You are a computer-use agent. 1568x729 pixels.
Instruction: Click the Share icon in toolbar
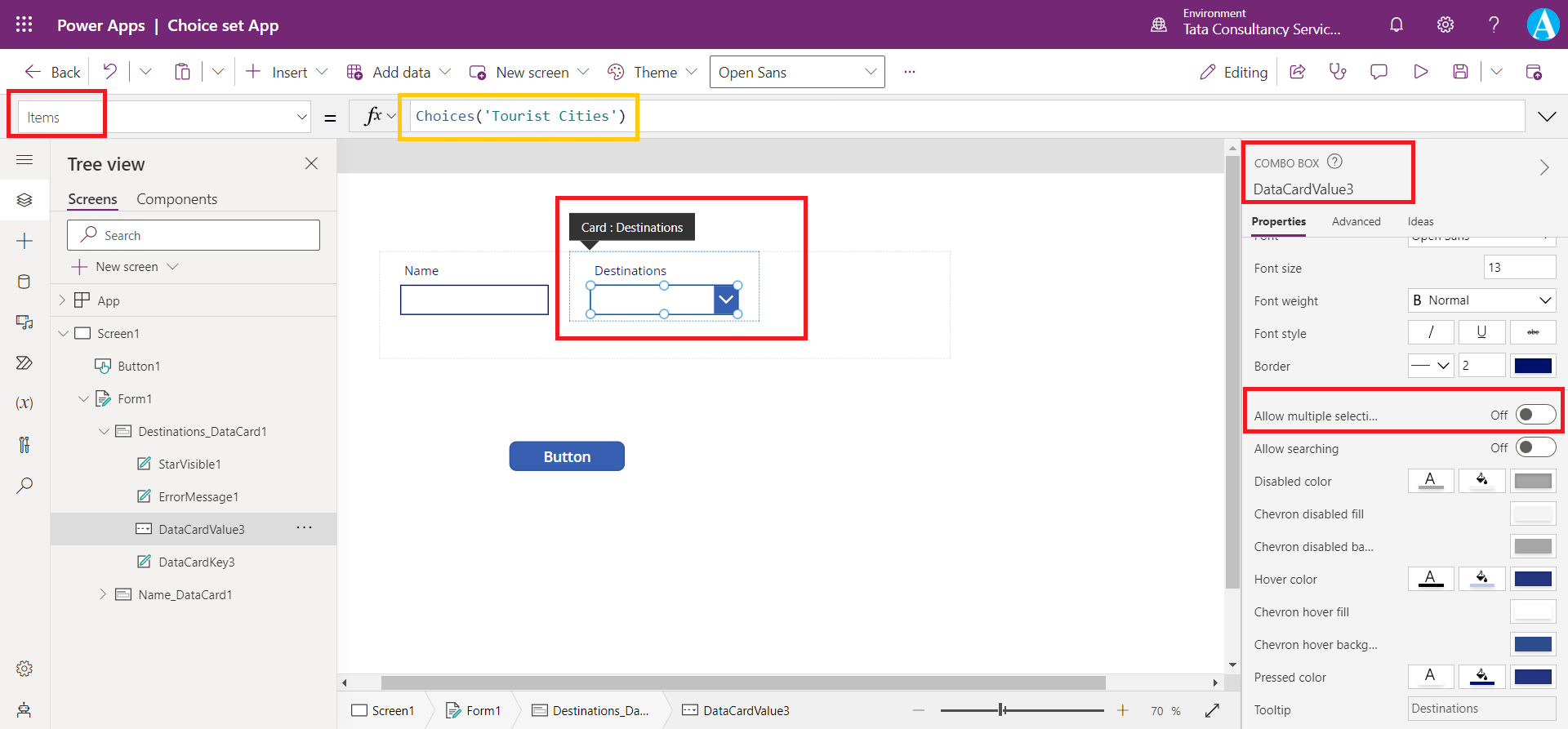click(1297, 72)
